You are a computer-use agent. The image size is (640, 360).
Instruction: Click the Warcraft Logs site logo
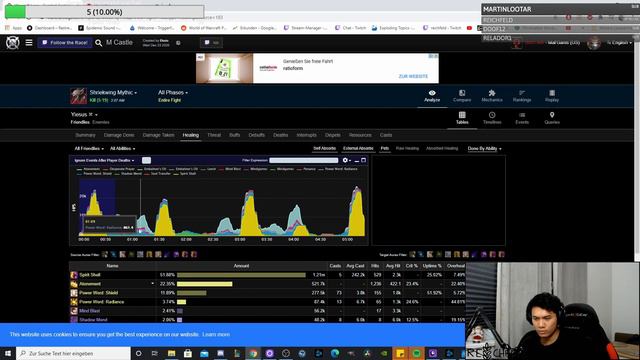[13, 42]
